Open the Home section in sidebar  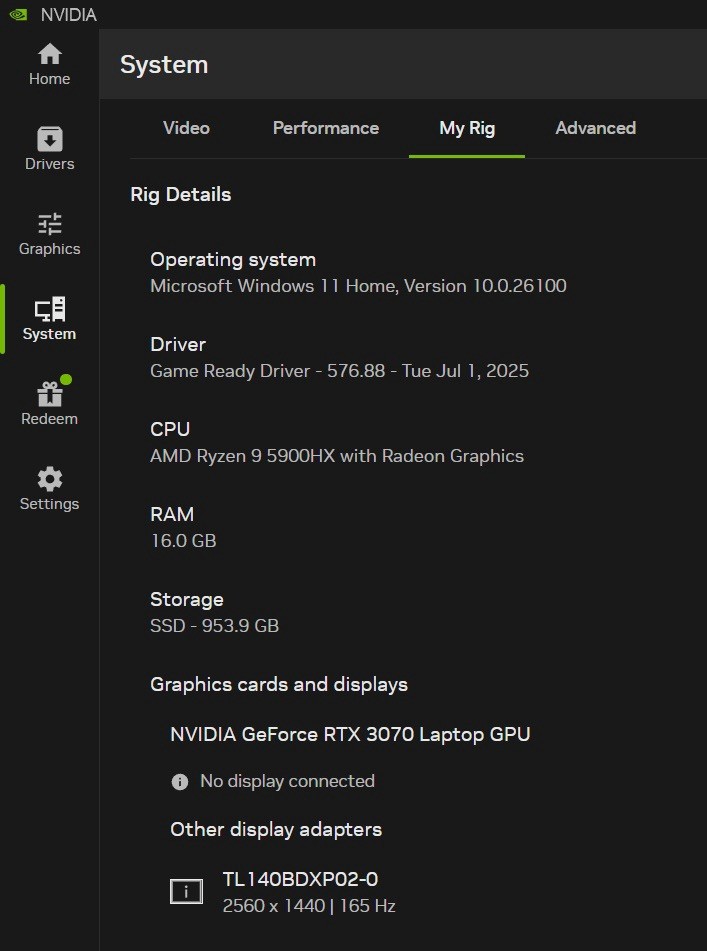click(50, 64)
